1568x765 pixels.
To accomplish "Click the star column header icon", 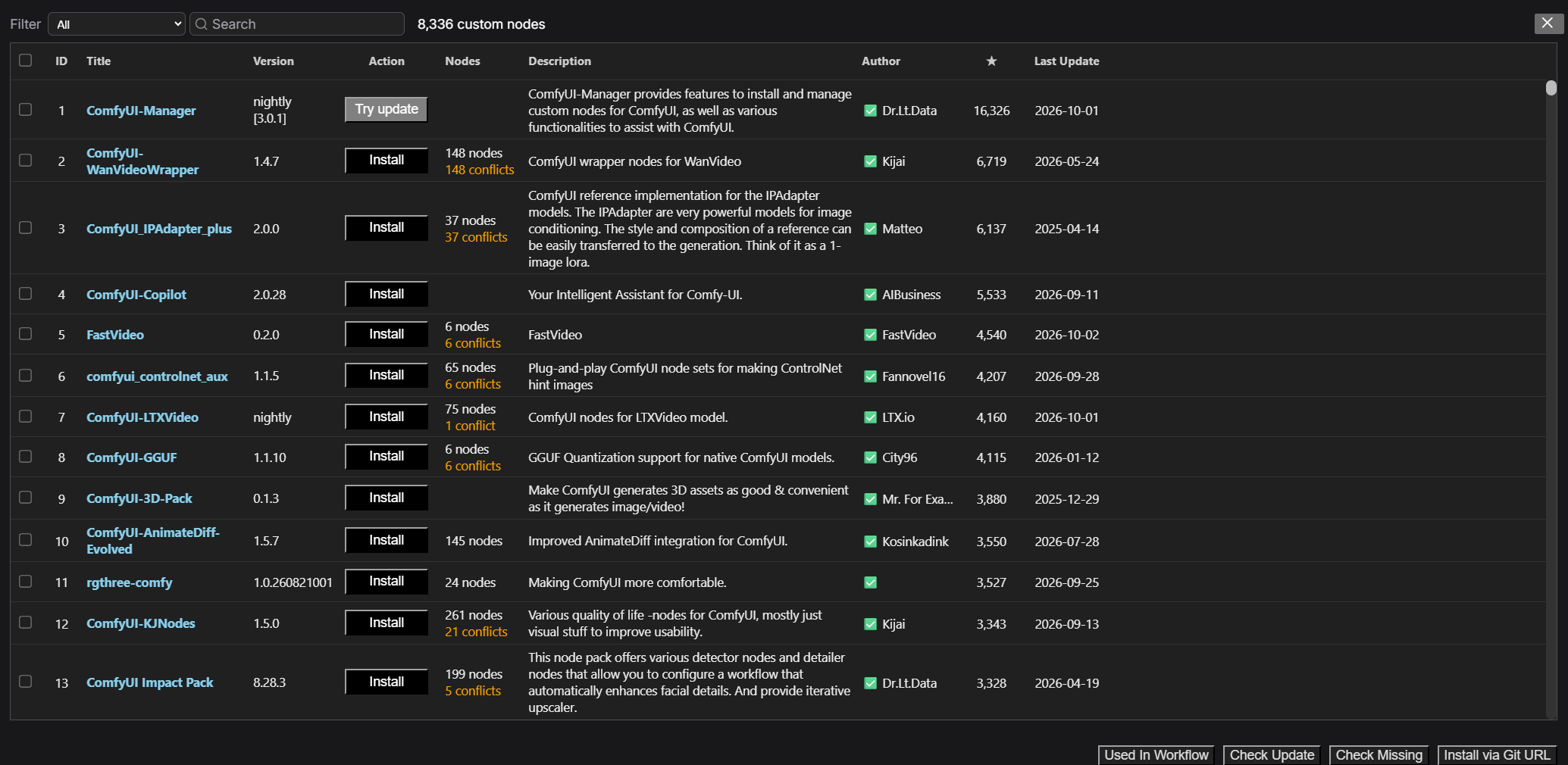I will tap(991, 61).
